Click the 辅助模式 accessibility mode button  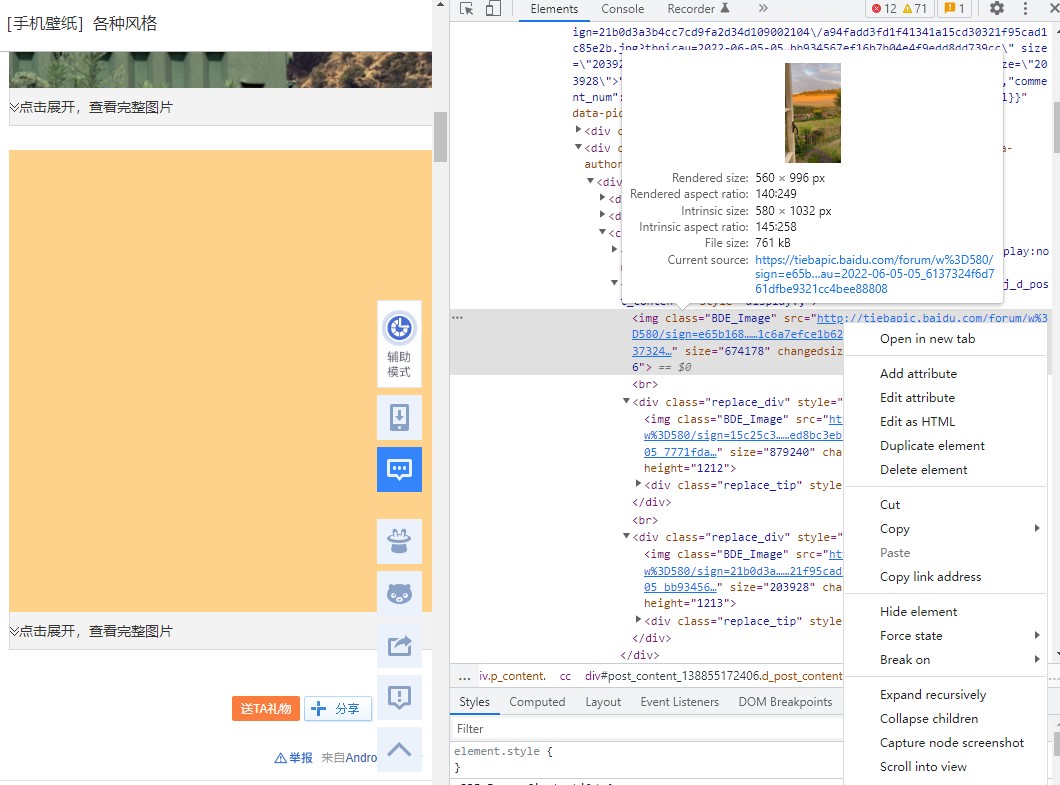(x=399, y=344)
